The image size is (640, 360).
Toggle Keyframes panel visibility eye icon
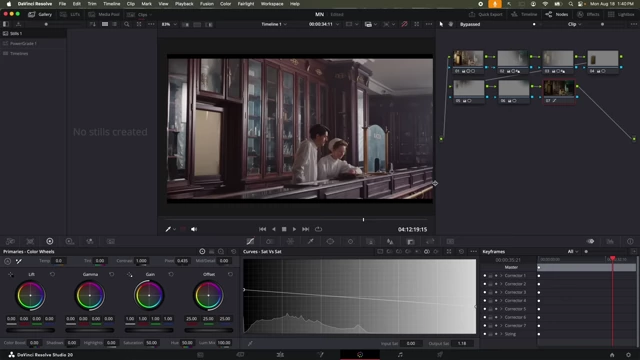pos(590,242)
